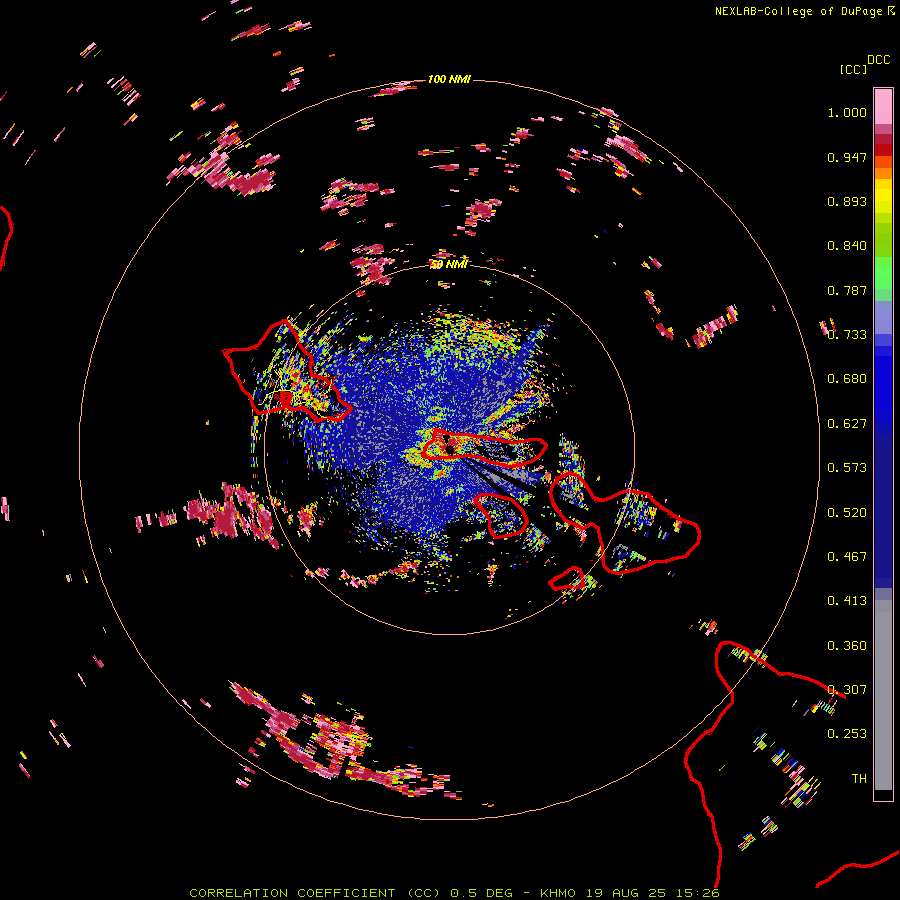Select the black bottom segment of the color bar

(x=883, y=795)
